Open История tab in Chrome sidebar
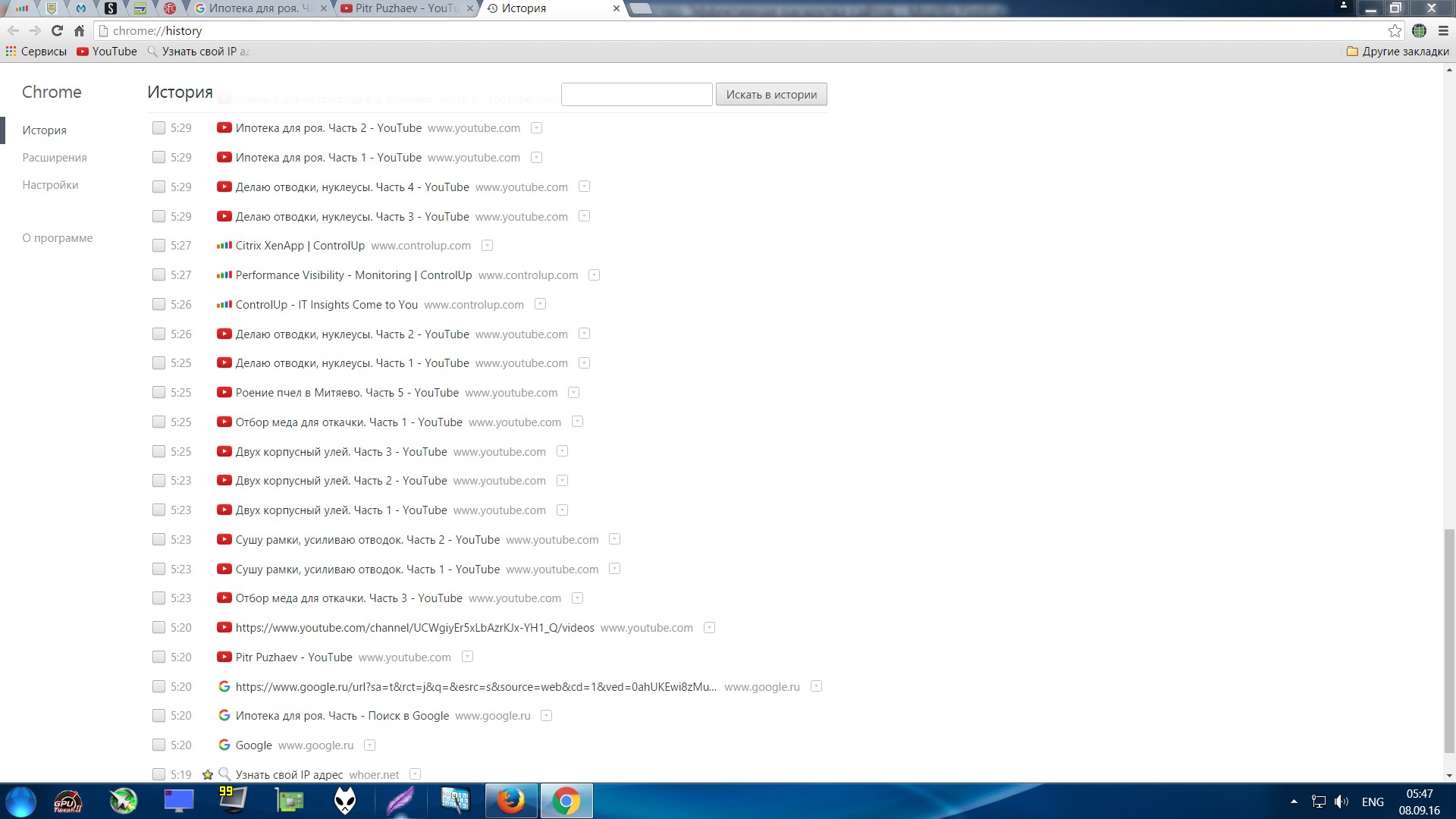This screenshot has width=1456, height=819. [x=44, y=129]
